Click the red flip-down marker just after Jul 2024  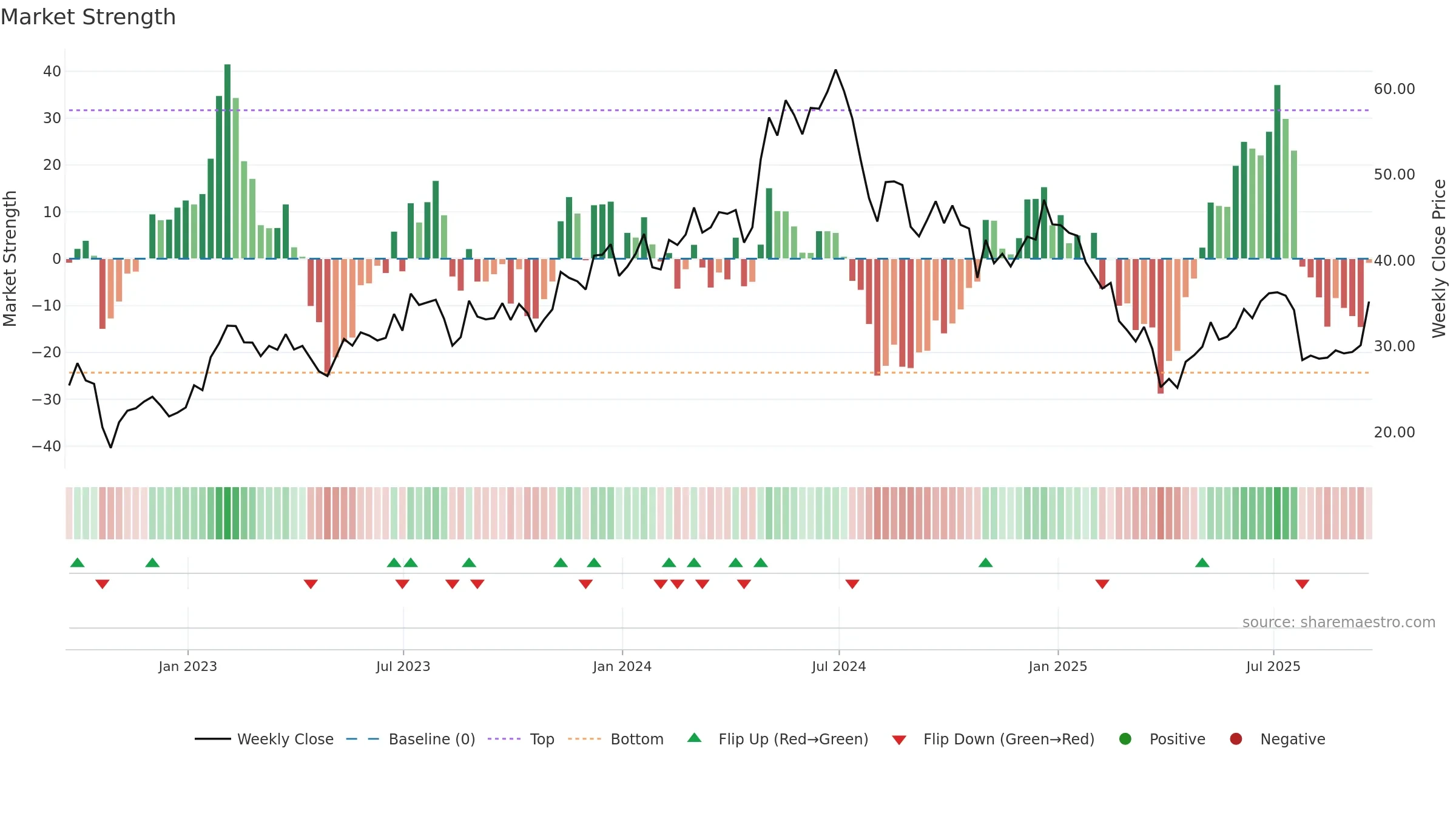click(x=852, y=584)
